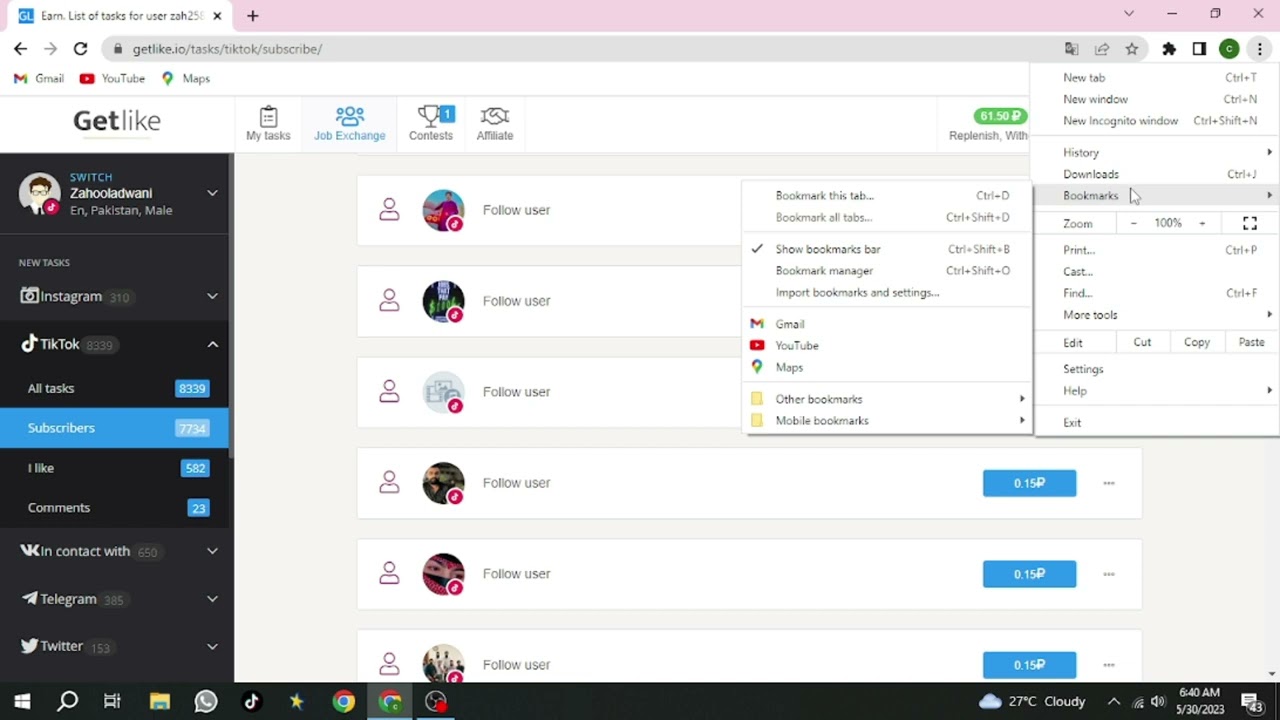Open Windows Start menu

tap(22, 701)
